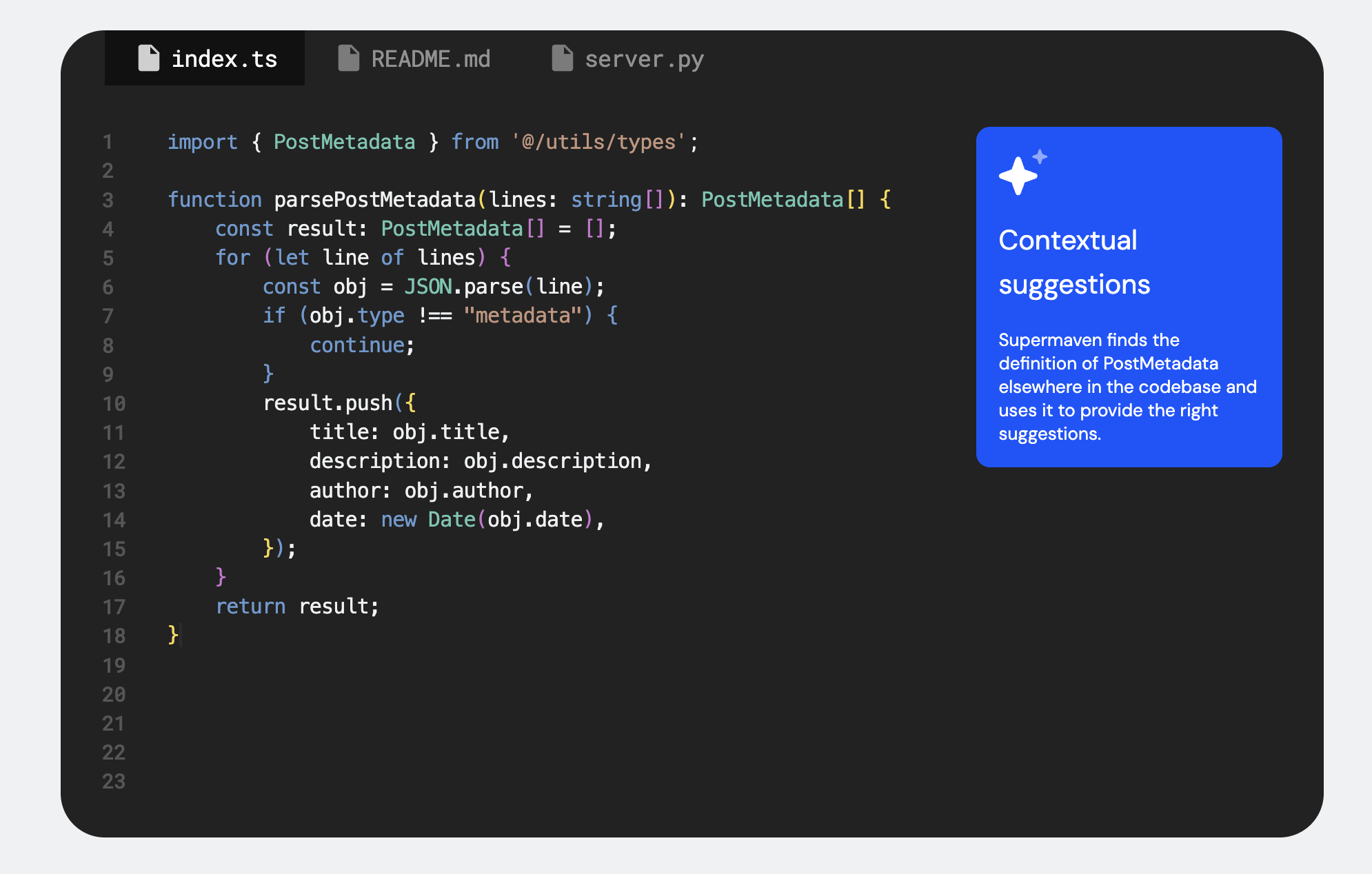1372x874 pixels.
Task: Click the 'const obj = JSON.parse(line);' line
Action: tap(434, 287)
